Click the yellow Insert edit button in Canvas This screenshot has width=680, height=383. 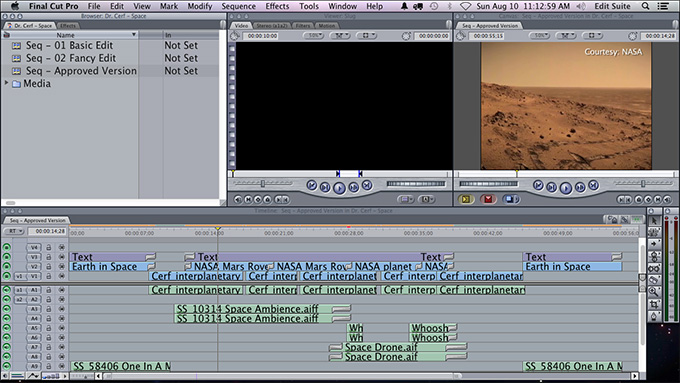click(x=466, y=199)
